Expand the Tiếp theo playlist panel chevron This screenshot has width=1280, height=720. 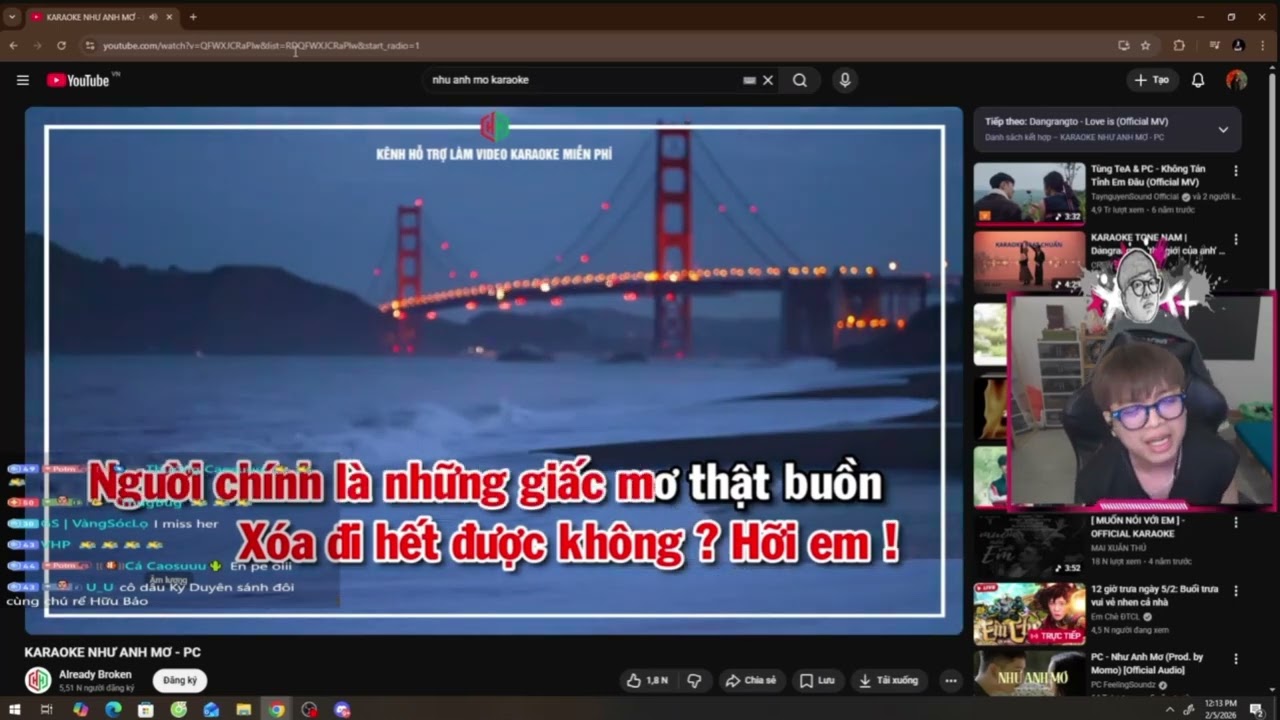coord(1223,129)
